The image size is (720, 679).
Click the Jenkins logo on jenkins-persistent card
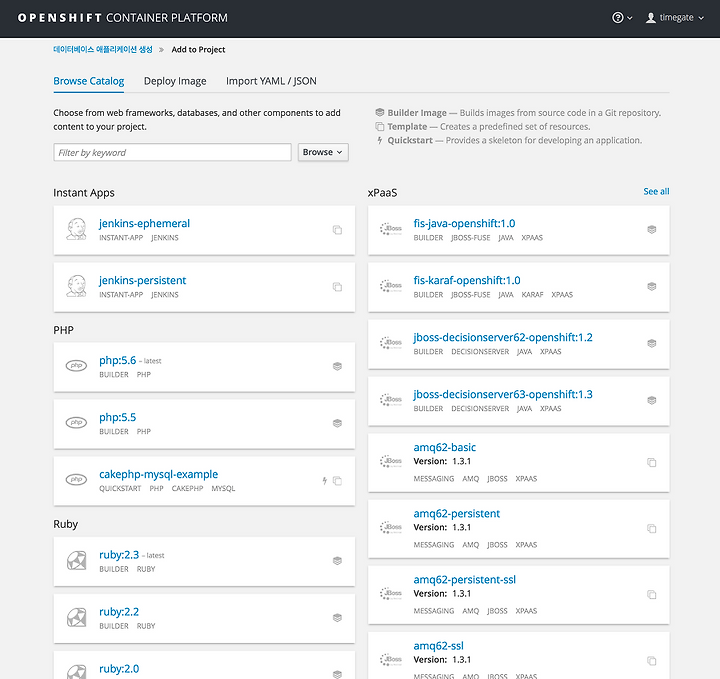[76, 286]
